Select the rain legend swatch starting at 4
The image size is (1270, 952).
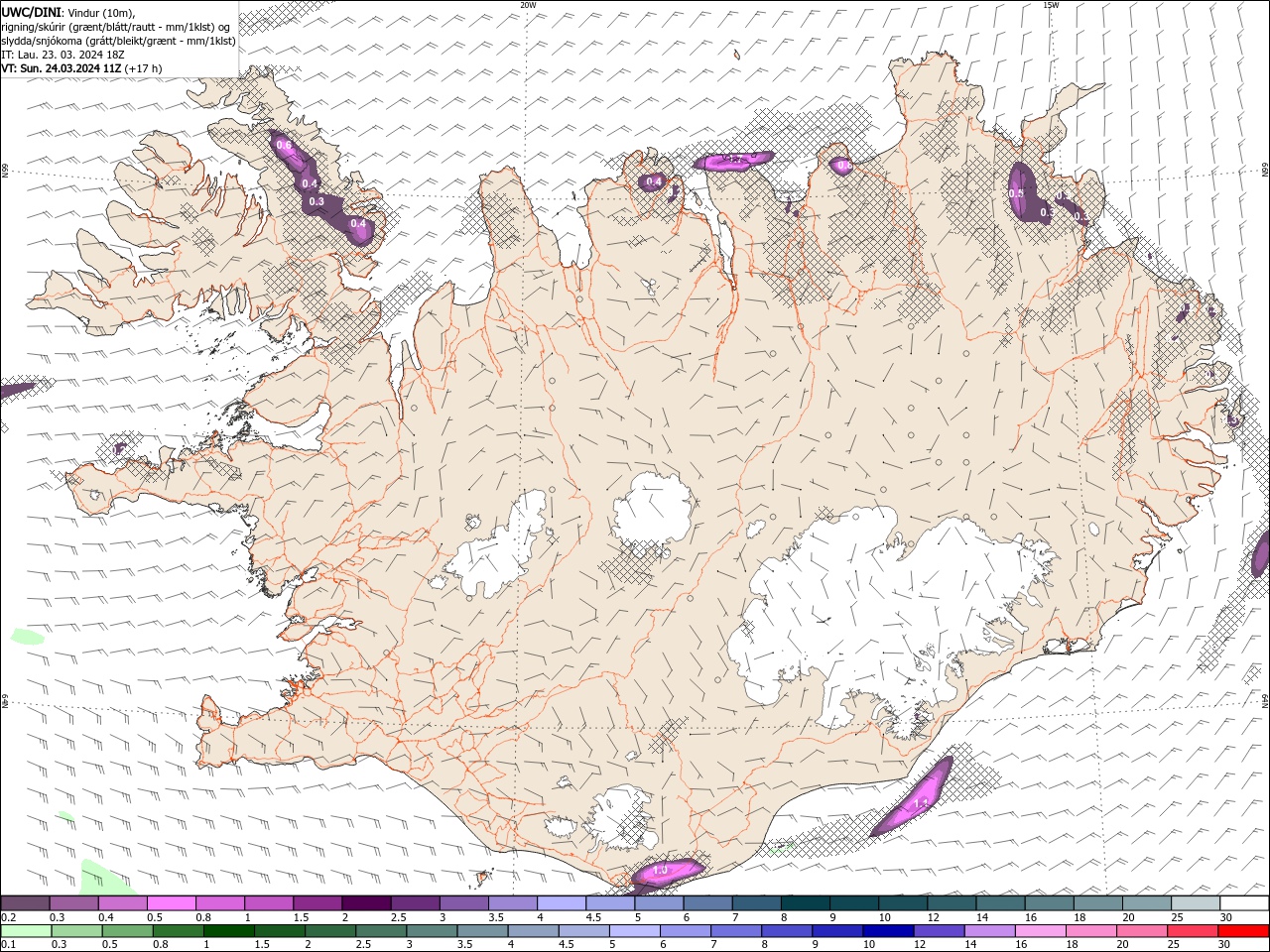click(x=533, y=931)
